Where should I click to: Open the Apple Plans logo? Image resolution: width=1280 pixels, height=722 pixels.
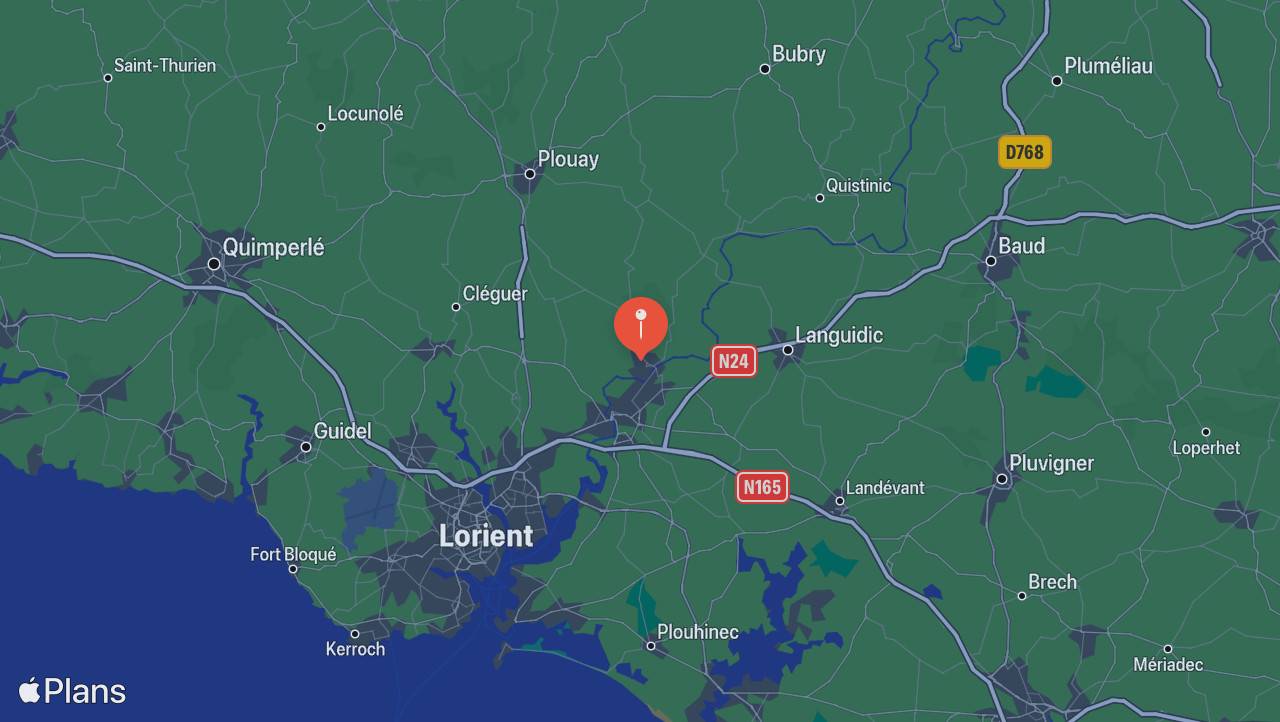pyautogui.click(x=72, y=691)
